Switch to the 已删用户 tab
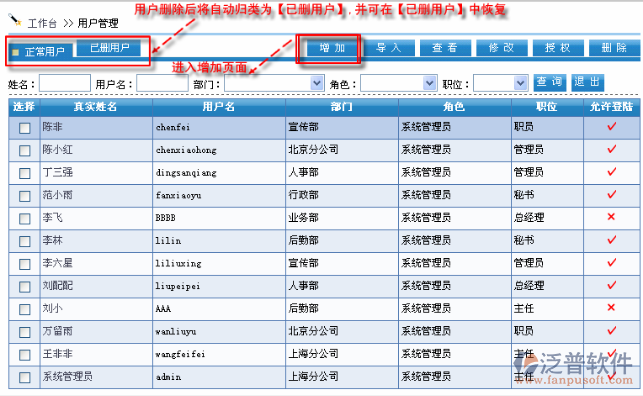 (109, 48)
